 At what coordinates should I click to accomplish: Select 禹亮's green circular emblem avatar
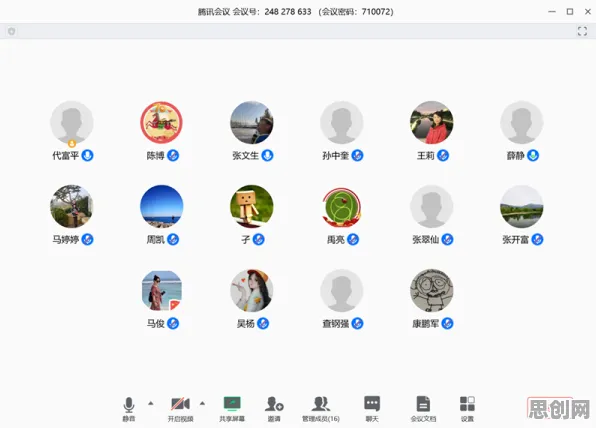click(x=342, y=206)
